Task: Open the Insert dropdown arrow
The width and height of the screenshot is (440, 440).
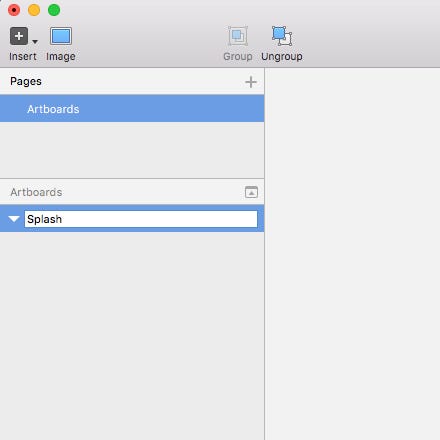Action: [x=35, y=42]
